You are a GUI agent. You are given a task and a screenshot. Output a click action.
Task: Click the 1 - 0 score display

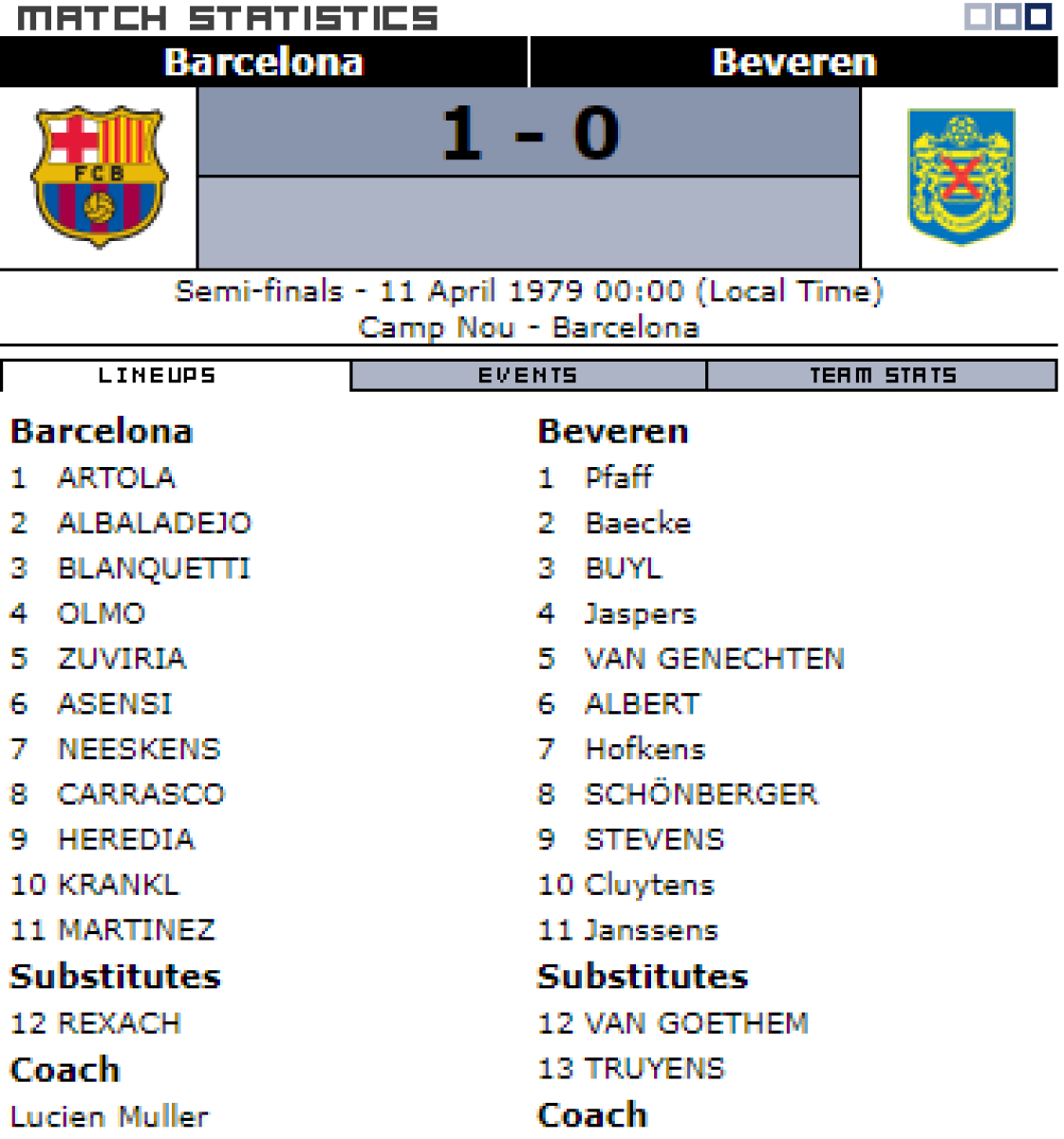(x=530, y=133)
